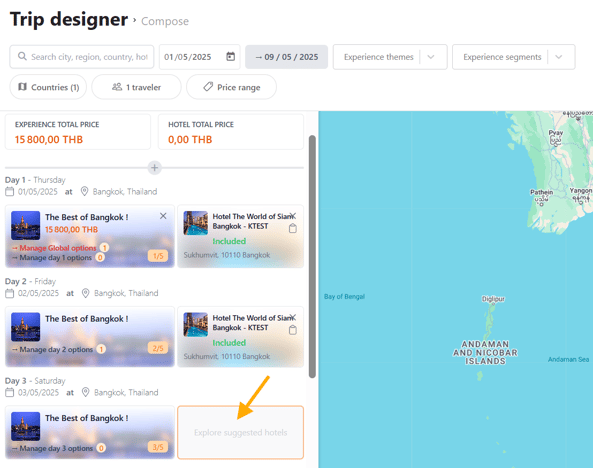
Task: Click the search city, region, country field
Action: coord(82,57)
